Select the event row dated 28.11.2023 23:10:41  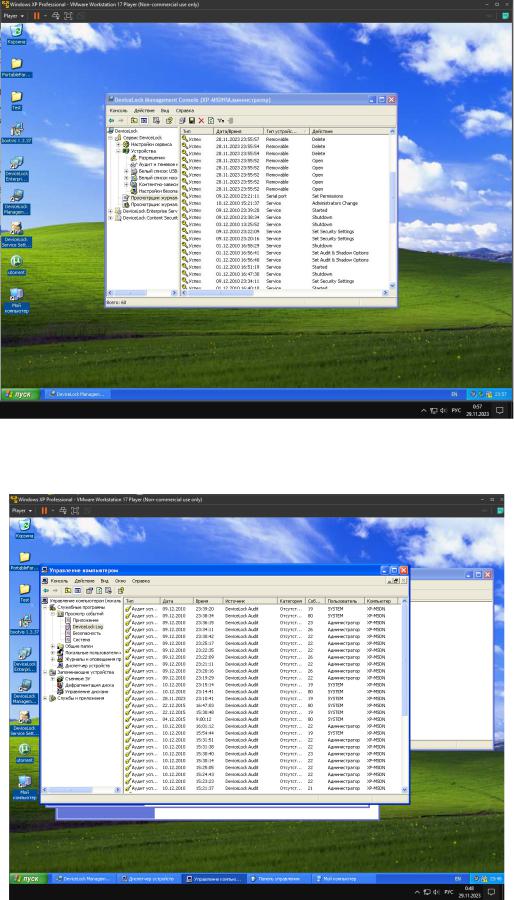(262, 699)
